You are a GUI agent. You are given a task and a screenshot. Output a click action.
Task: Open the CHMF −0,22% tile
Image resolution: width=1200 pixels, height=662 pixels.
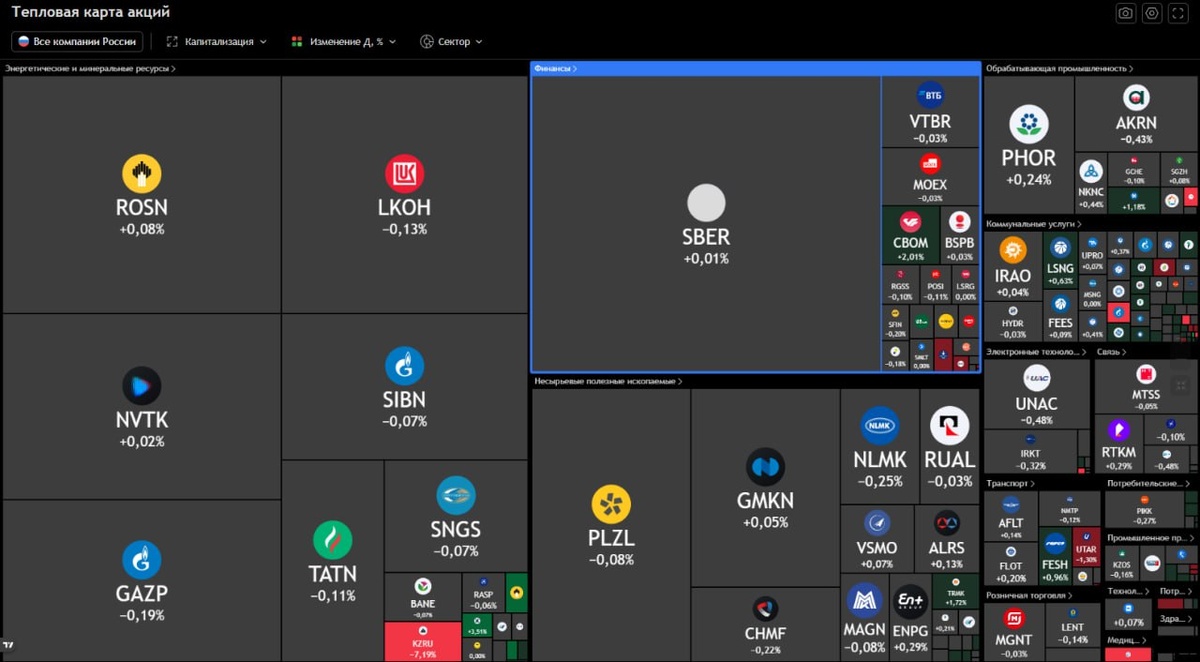765,623
